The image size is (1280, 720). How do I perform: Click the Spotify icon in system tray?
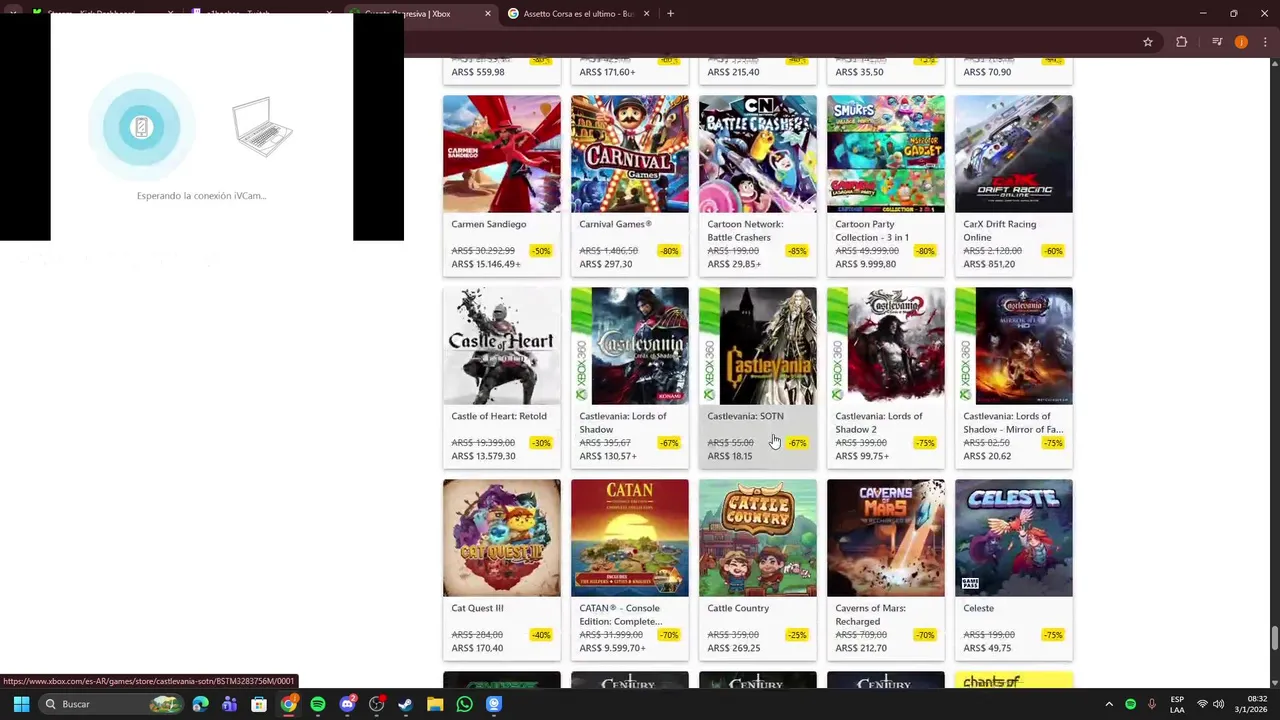pyautogui.click(x=1131, y=704)
